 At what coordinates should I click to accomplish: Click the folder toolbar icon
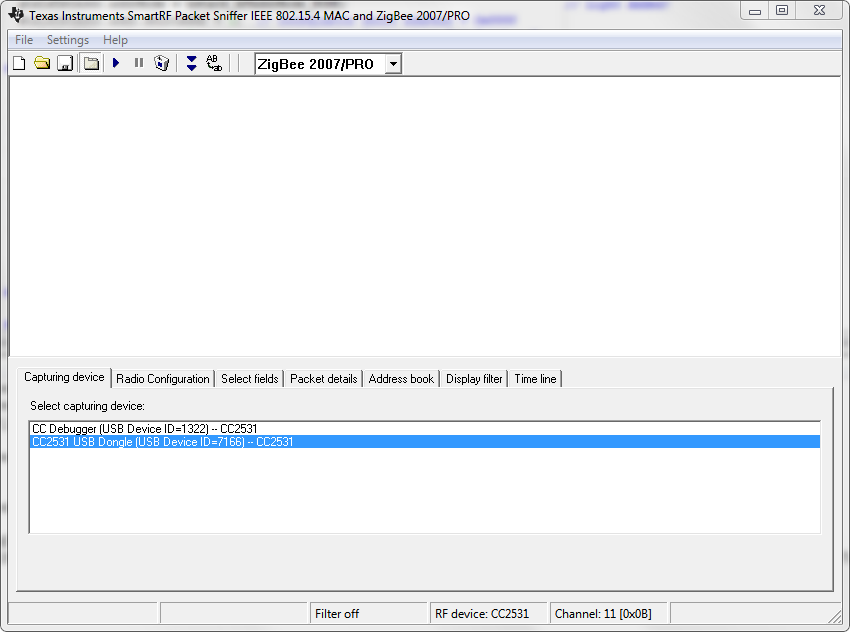tap(92, 63)
